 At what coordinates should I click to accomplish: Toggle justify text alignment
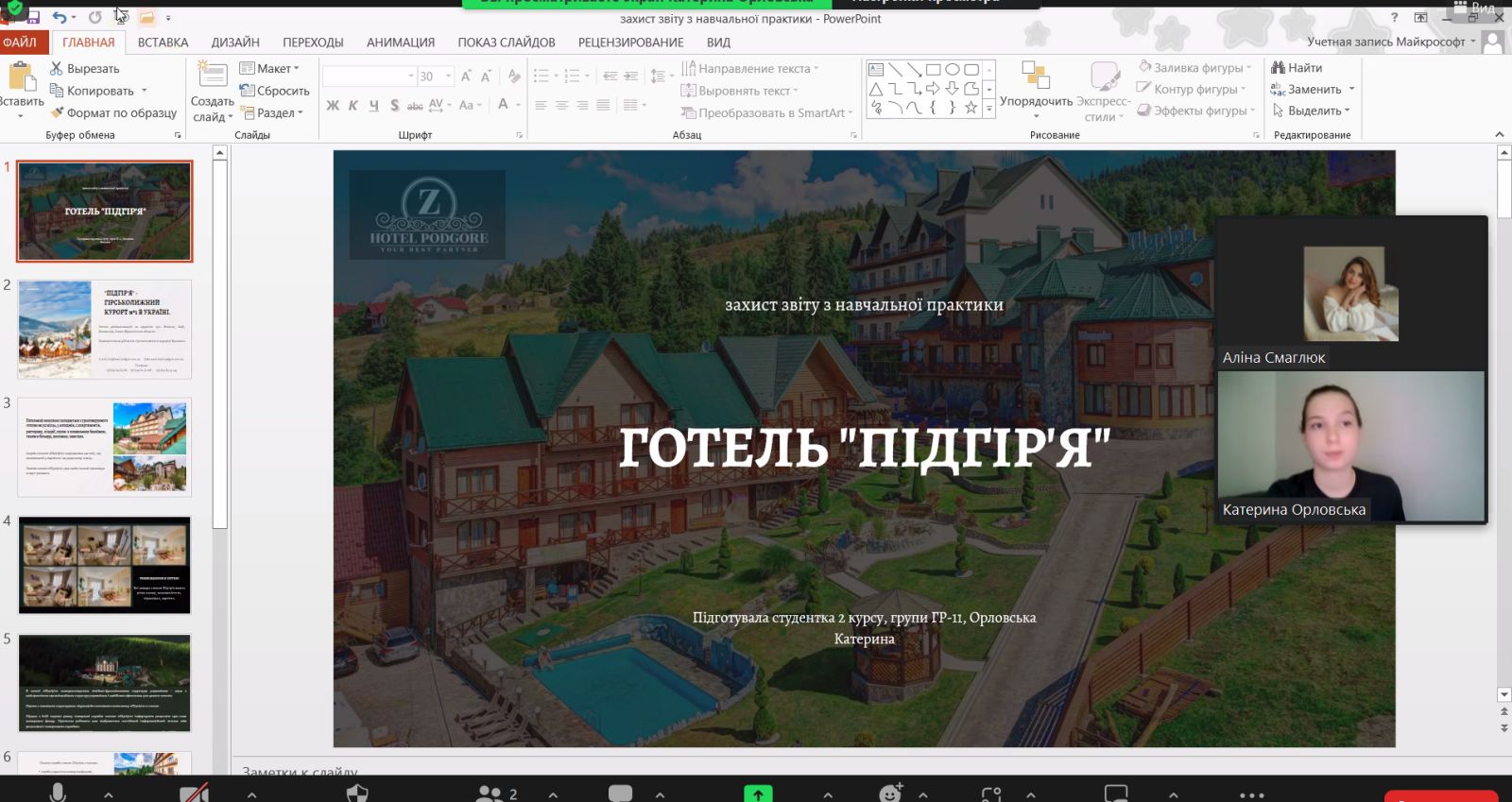point(603,105)
